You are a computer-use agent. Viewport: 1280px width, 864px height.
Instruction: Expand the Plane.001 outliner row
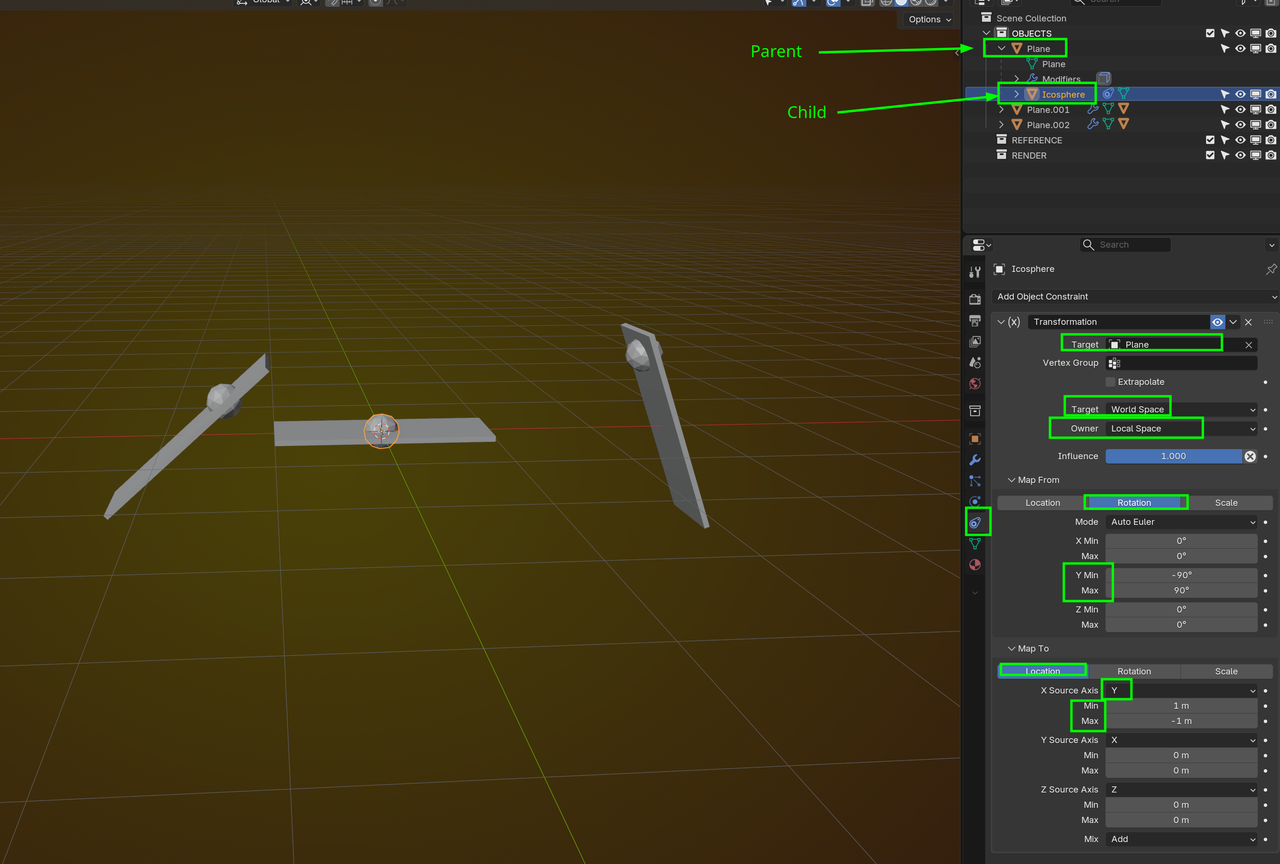1002,109
